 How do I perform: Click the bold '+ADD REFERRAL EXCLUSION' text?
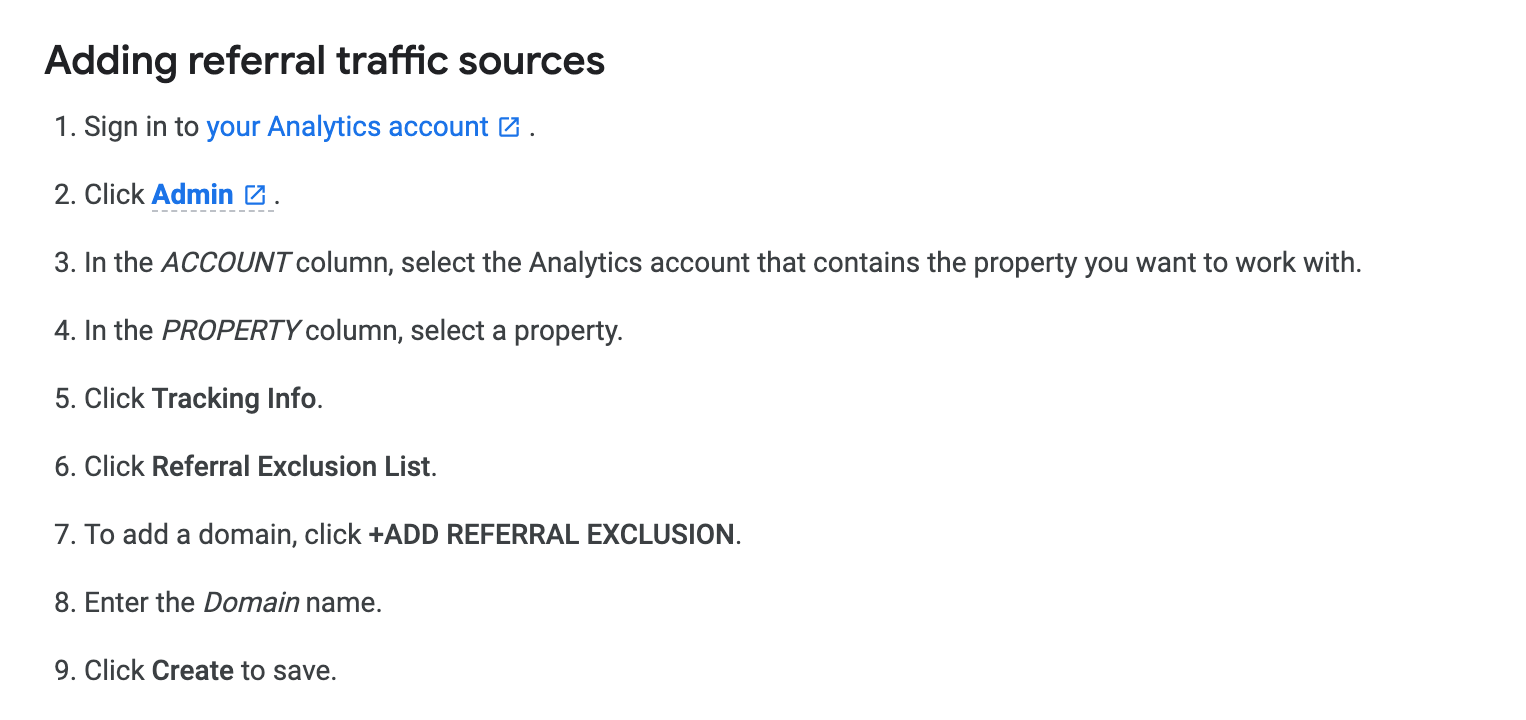(x=552, y=535)
